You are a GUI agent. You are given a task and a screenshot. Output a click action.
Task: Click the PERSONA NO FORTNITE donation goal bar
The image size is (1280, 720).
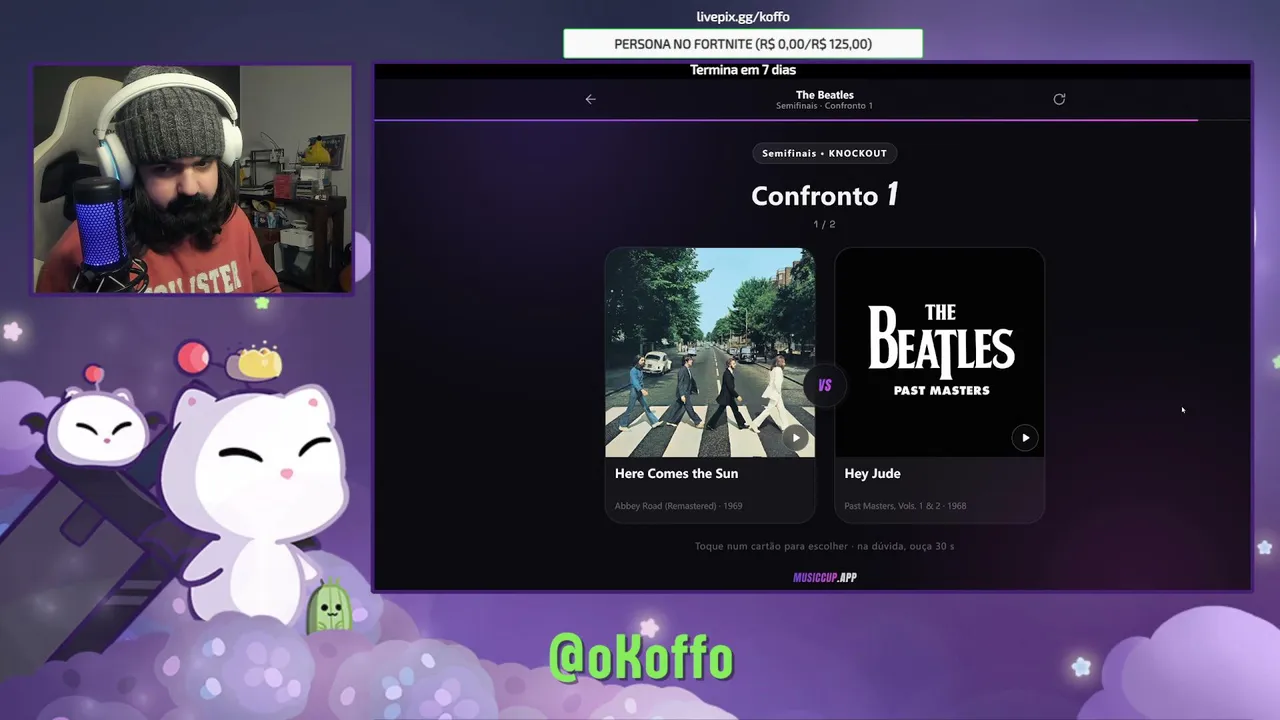point(743,44)
